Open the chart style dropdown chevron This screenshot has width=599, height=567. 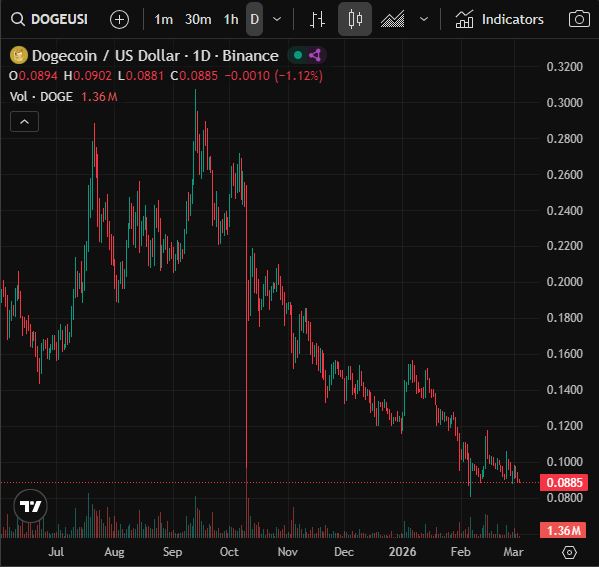pyautogui.click(x=424, y=19)
